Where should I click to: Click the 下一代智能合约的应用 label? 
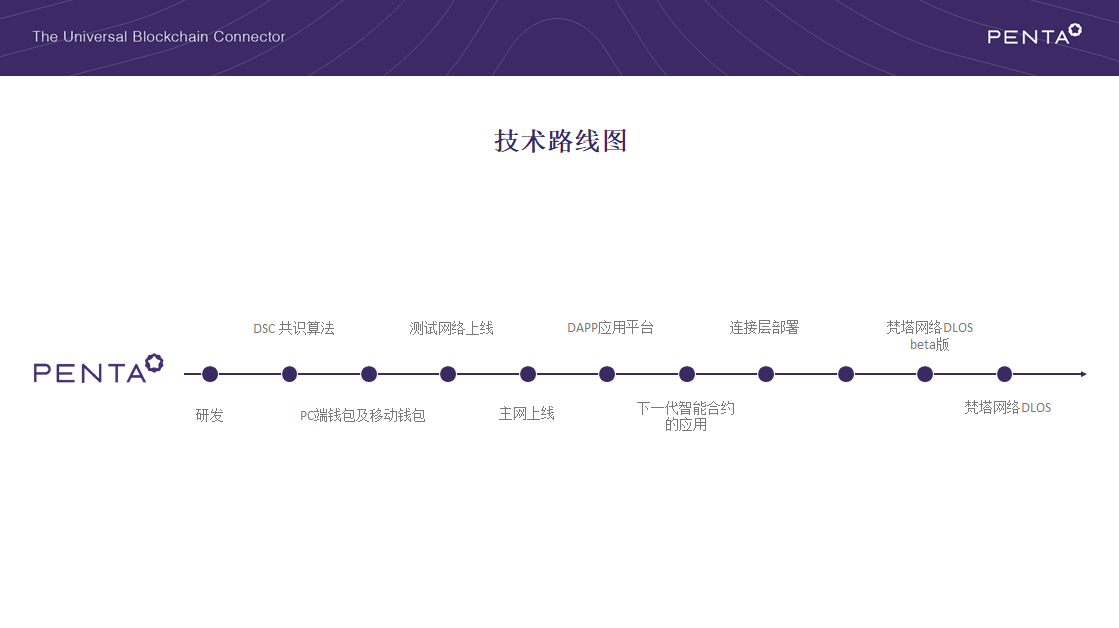[686, 416]
